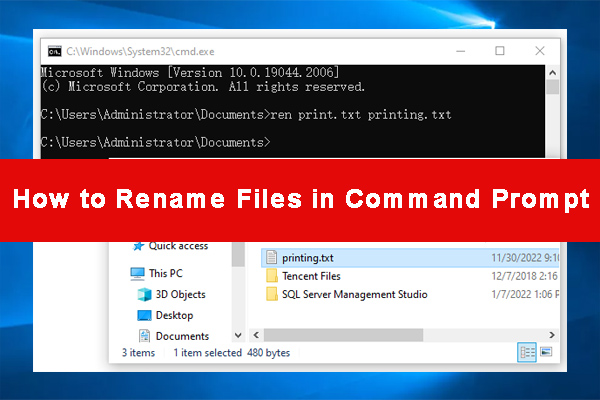Click '1 item selected 480 bytes' status text
Viewport: 600px width, 400px height.
click(x=232, y=353)
